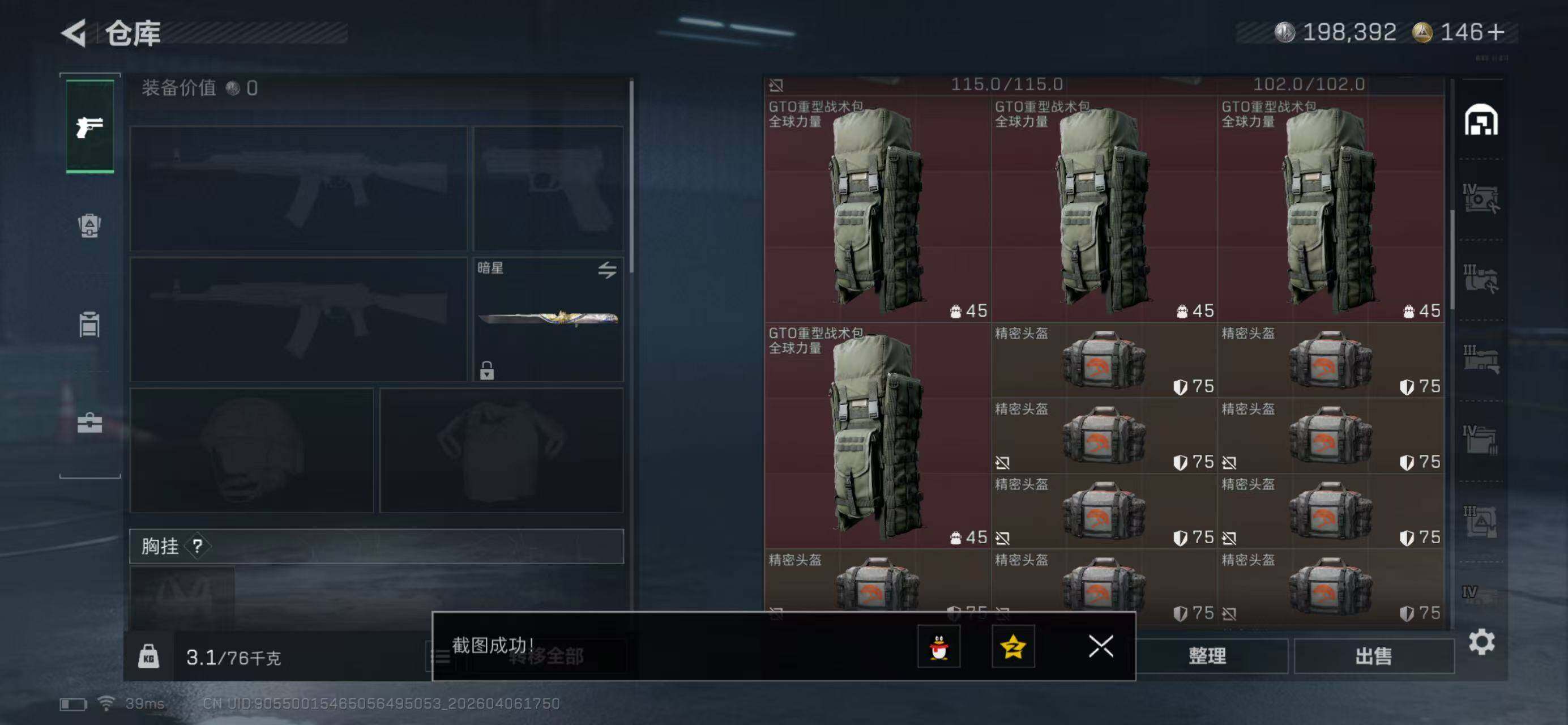Toggle the lock on the 暗星 knife slot
Viewport: 1568px width, 725px height.
(486, 370)
